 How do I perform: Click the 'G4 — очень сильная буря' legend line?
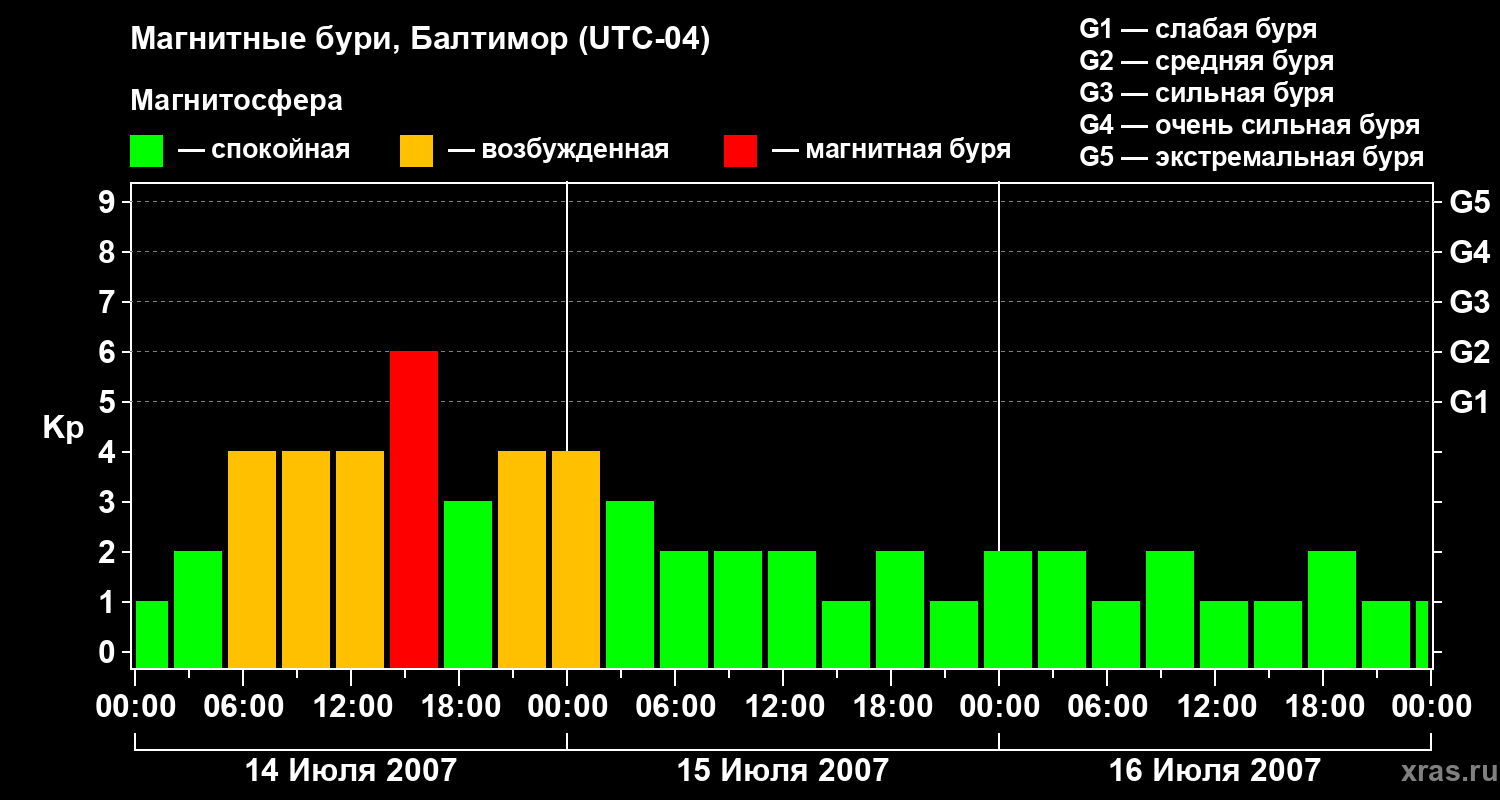1249,125
